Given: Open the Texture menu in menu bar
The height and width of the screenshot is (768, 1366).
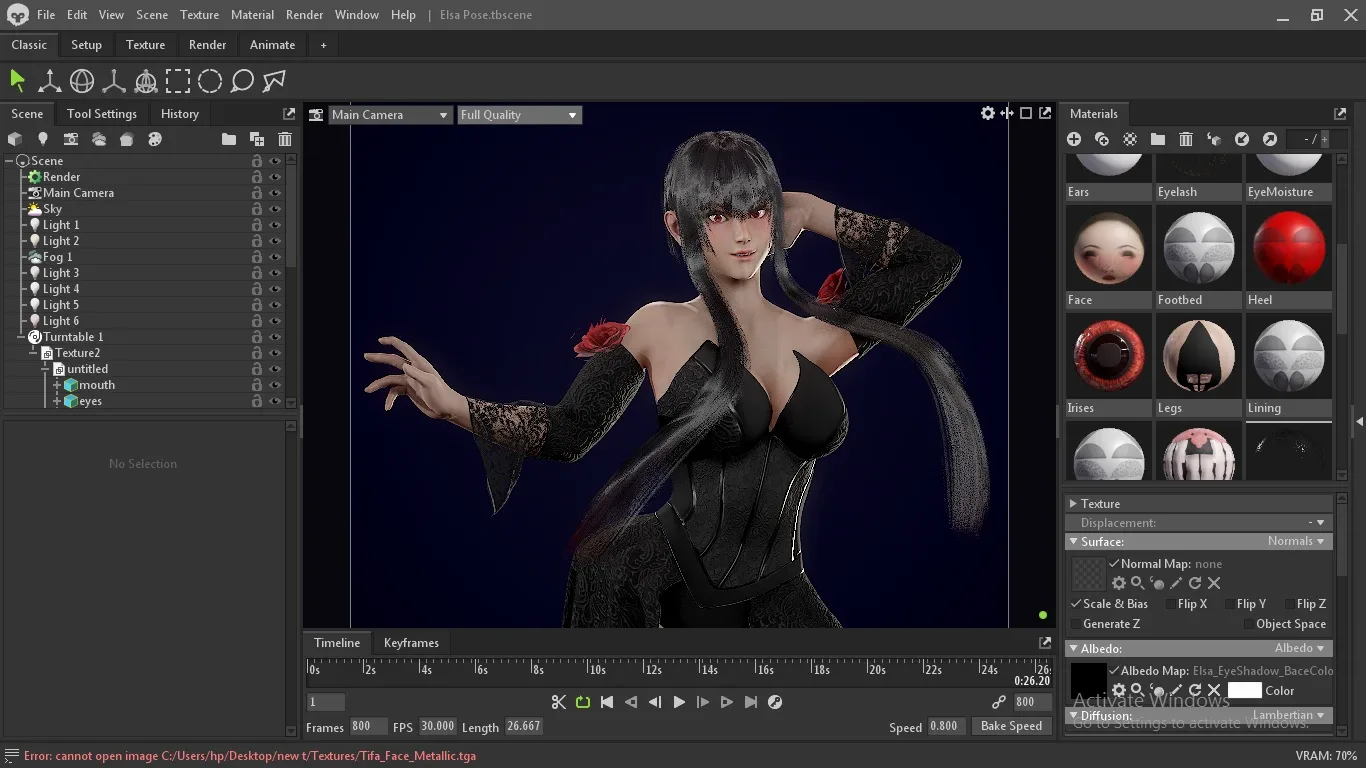Looking at the screenshot, I should pyautogui.click(x=199, y=15).
